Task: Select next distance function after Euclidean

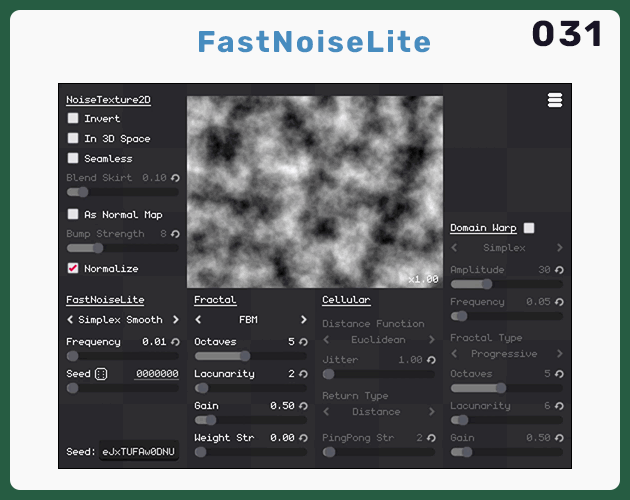Action: [432, 340]
